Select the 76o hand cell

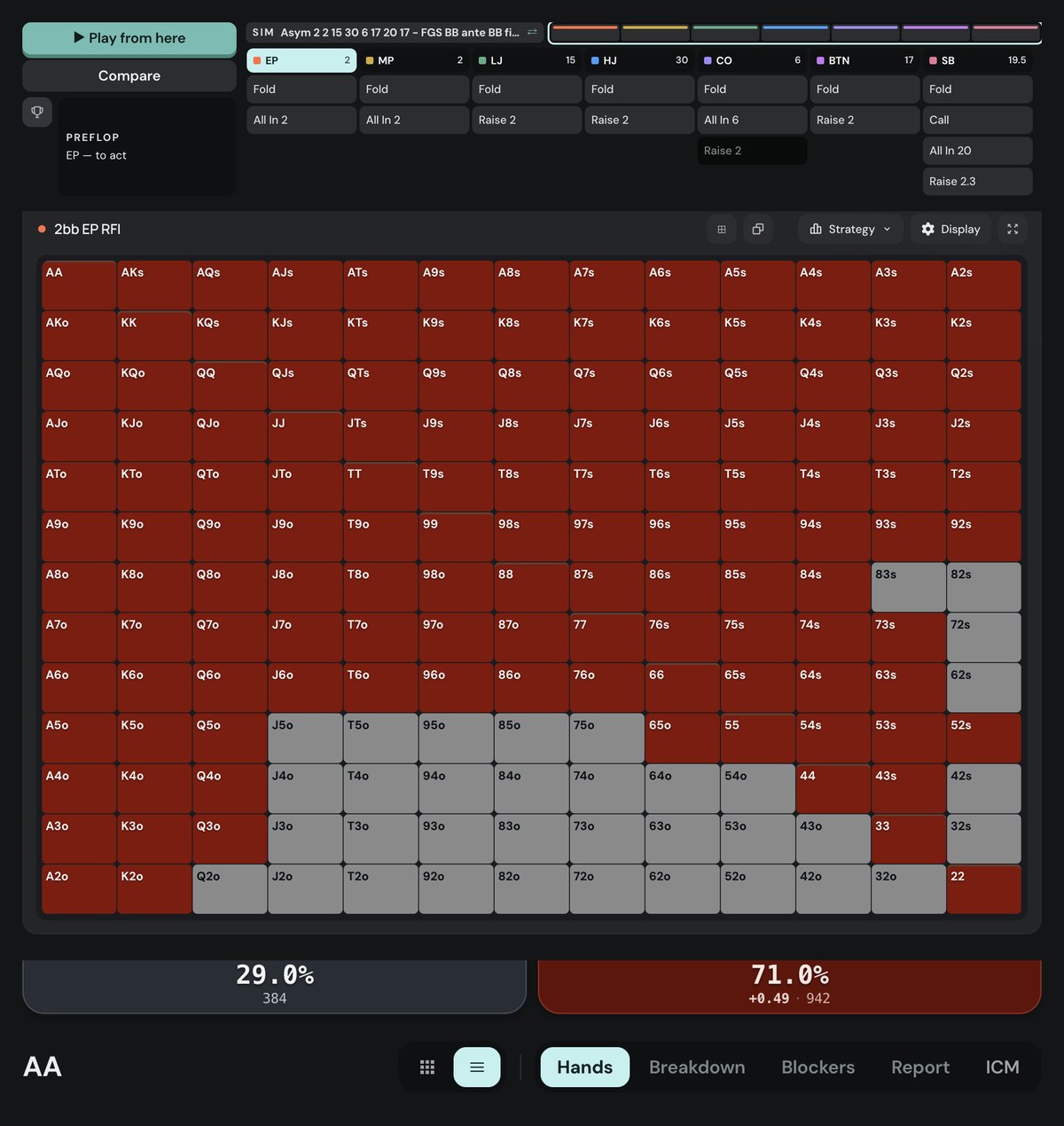pos(606,687)
